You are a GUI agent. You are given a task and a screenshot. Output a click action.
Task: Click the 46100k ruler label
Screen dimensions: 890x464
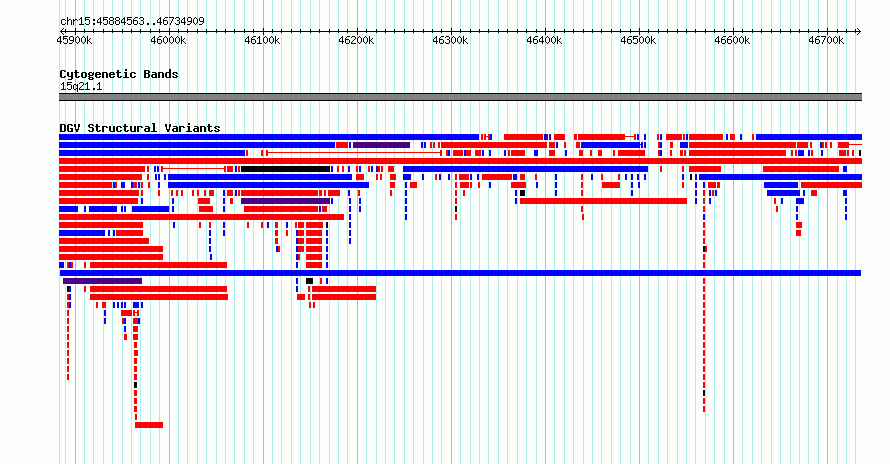point(262,40)
